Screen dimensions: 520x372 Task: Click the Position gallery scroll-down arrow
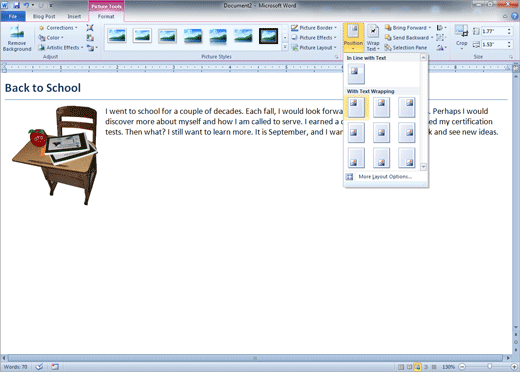[423, 166]
